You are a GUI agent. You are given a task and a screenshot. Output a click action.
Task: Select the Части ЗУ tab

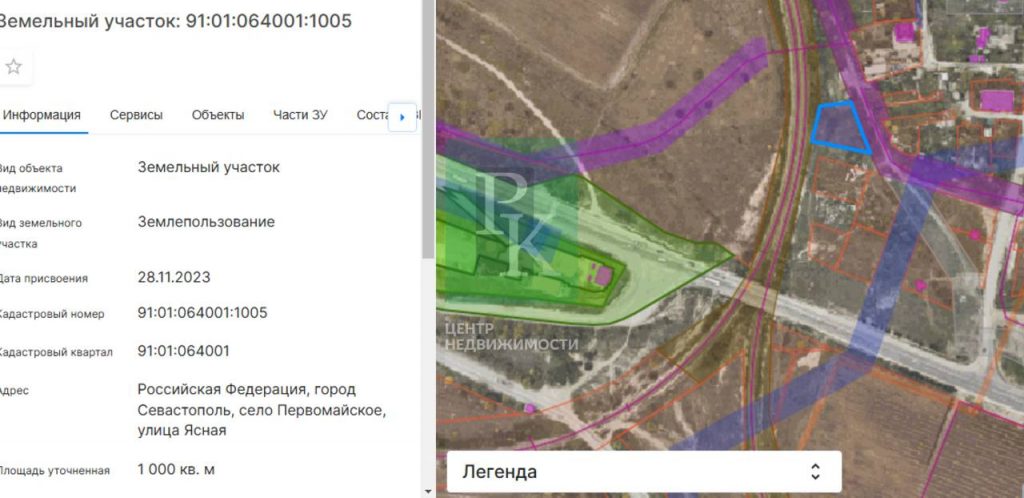(x=300, y=116)
